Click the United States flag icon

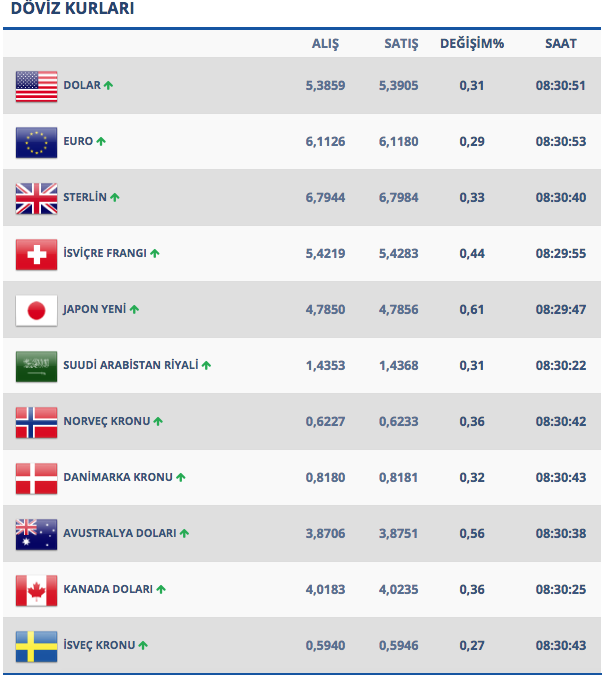(36, 86)
